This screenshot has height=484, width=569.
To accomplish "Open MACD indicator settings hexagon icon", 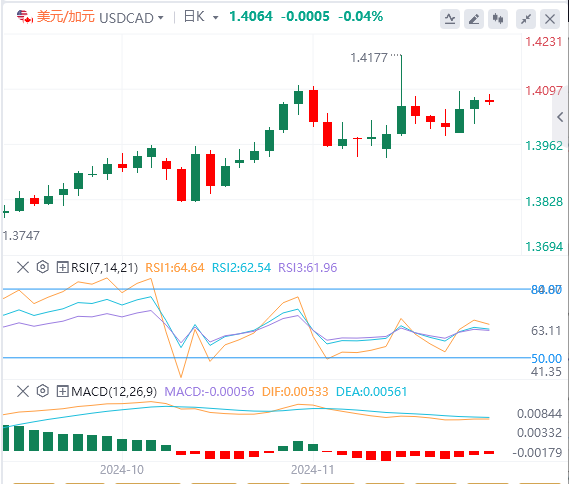I will click(x=43, y=391).
